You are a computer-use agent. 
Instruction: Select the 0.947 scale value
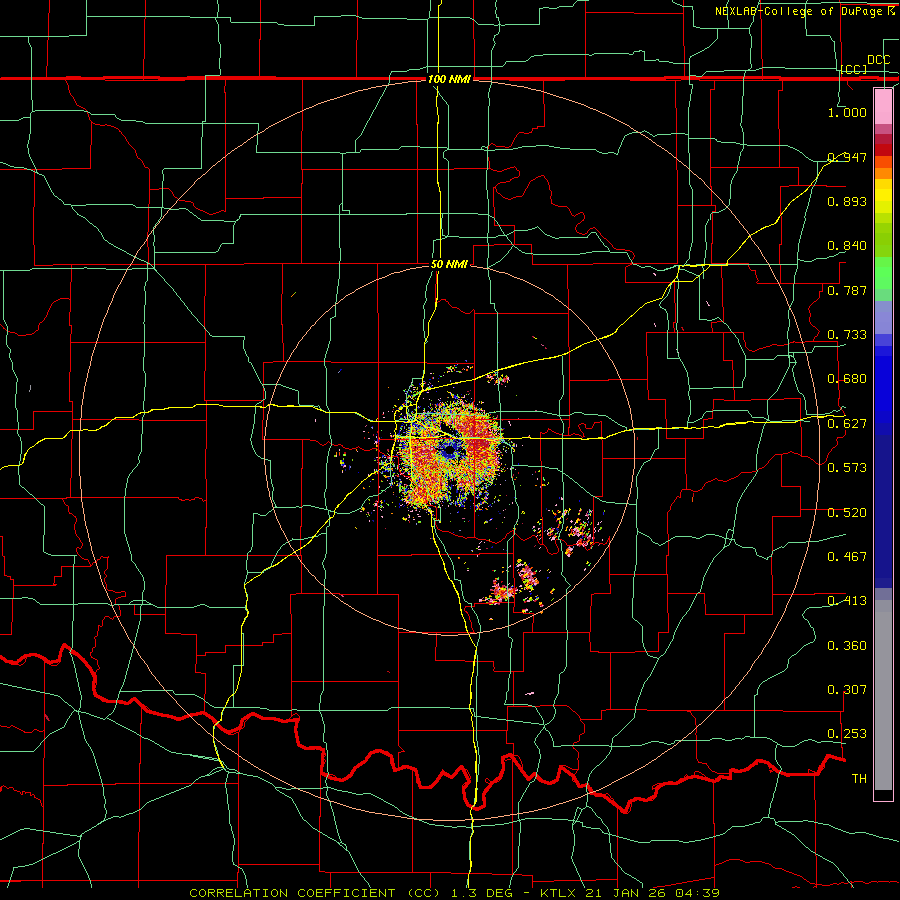click(847, 157)
